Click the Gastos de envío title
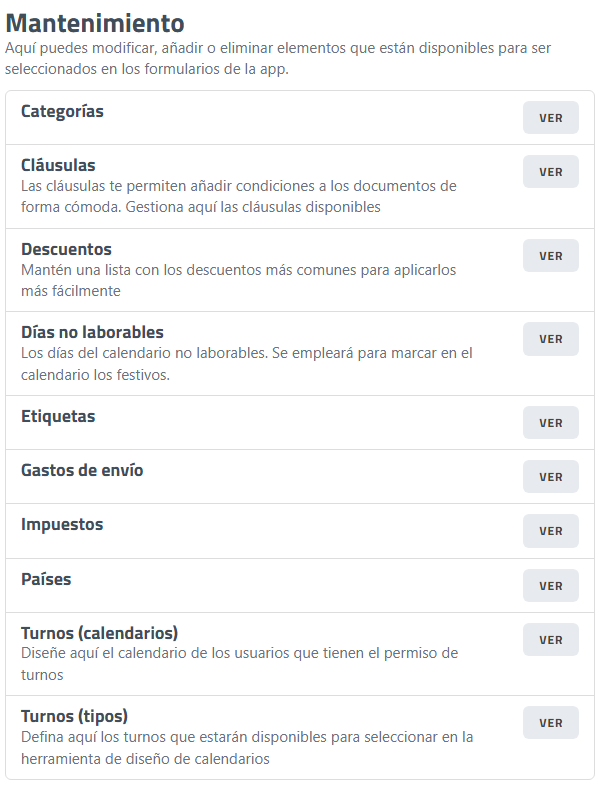Screen dimensions: 609x790 click(x=82, y=470)
